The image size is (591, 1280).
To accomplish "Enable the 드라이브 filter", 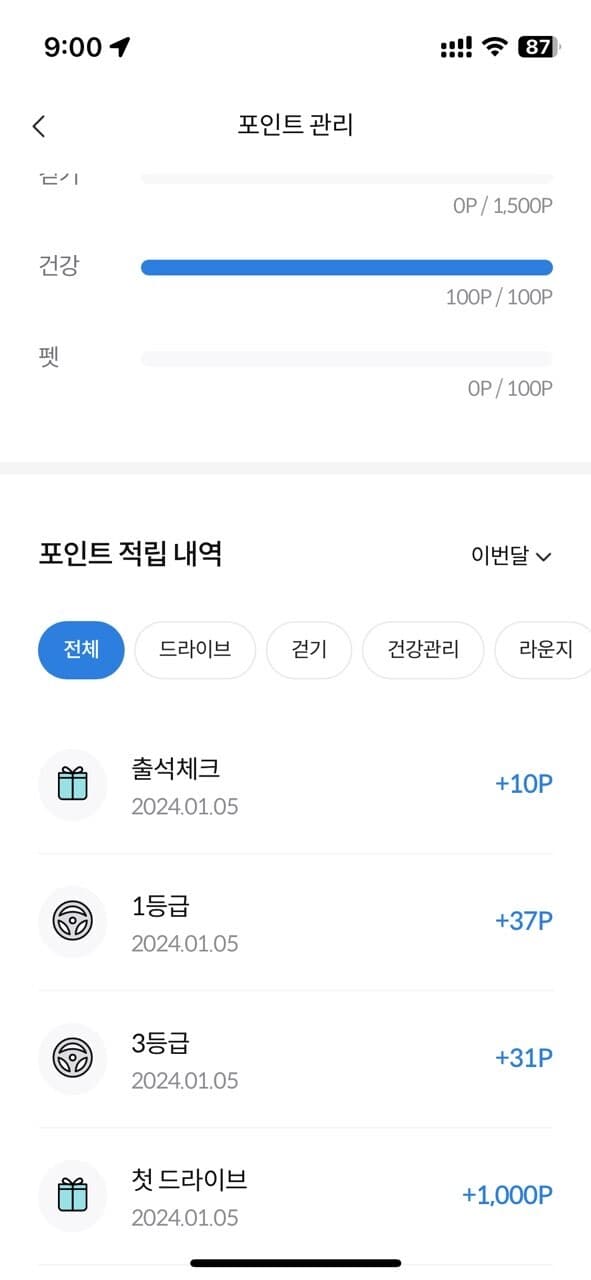I will (194, 650).
